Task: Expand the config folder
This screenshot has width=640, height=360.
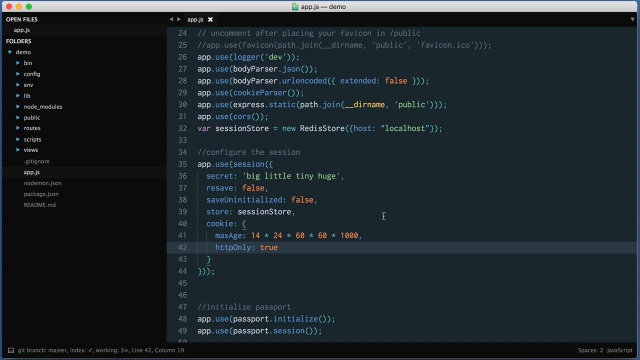Action: tap(18, 74)
